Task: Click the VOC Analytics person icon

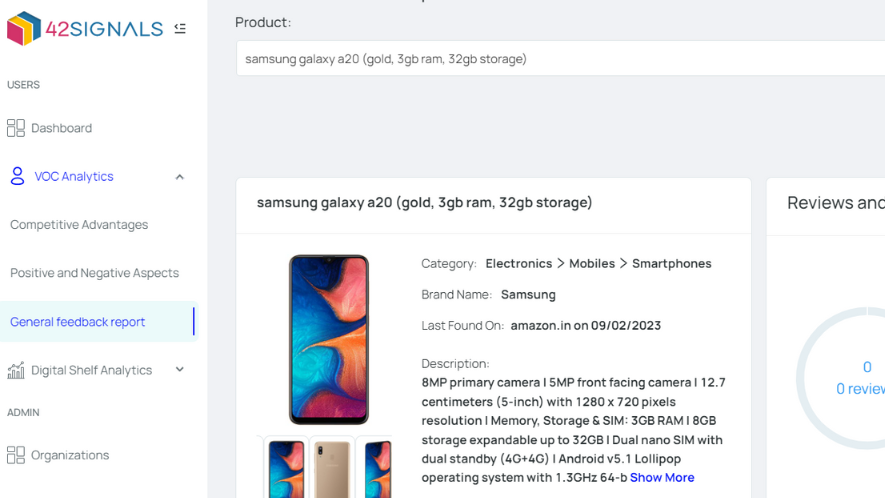Action: coord(17,176)
